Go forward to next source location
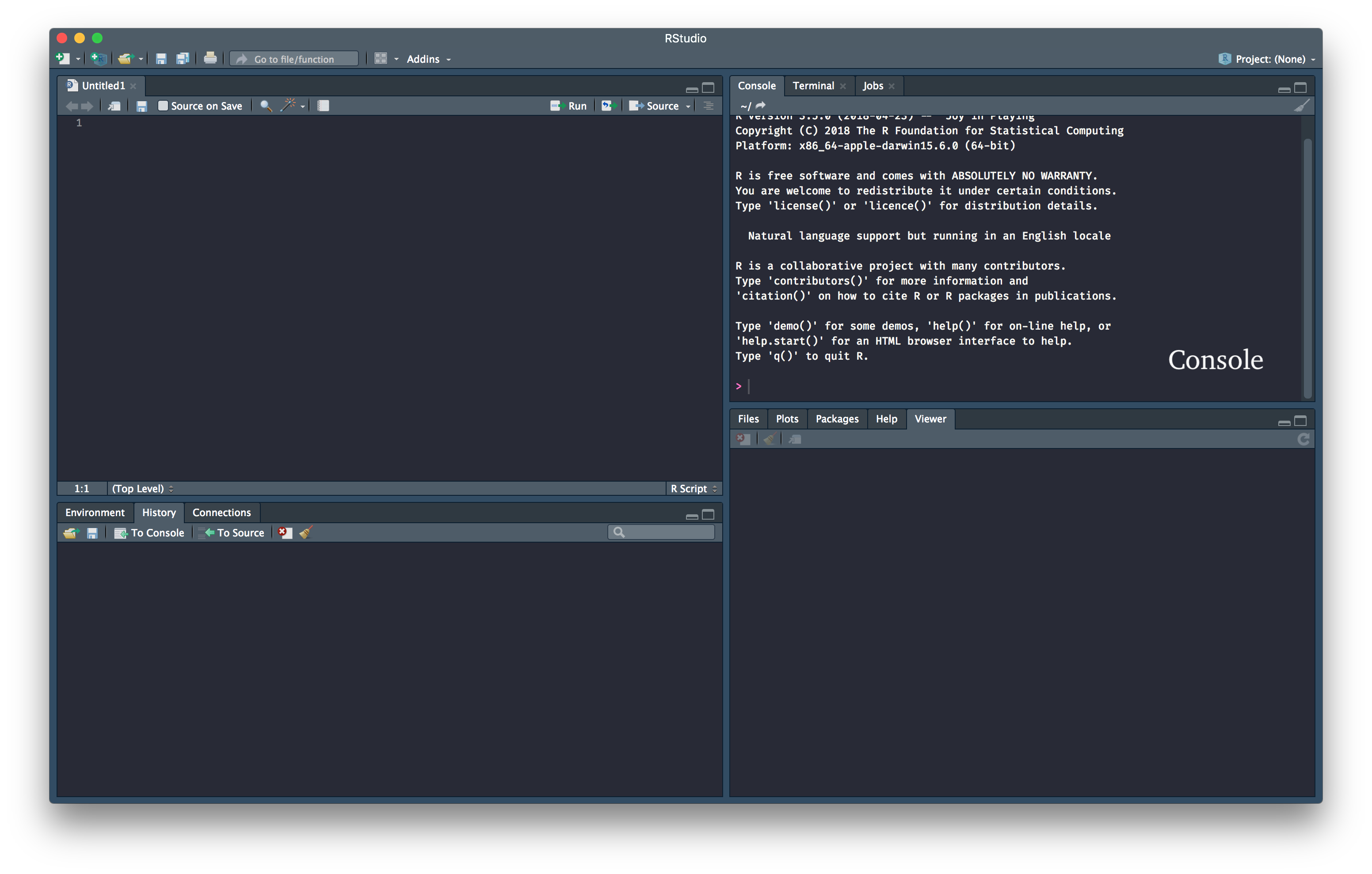This screenshot has width=1372, height=874. coord(87,106)
